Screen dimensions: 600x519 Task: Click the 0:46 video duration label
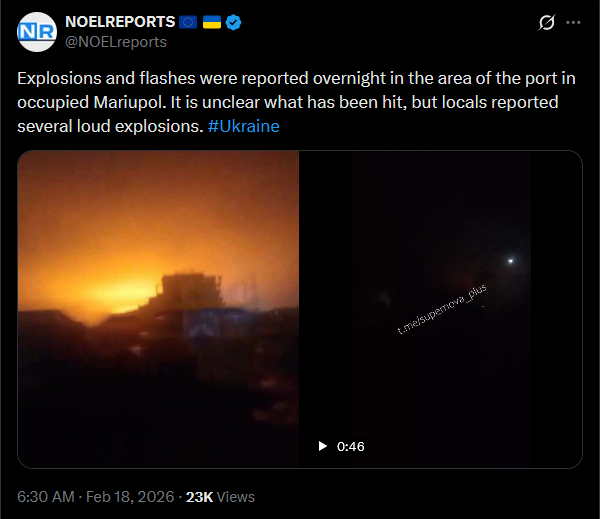point(351,446)
